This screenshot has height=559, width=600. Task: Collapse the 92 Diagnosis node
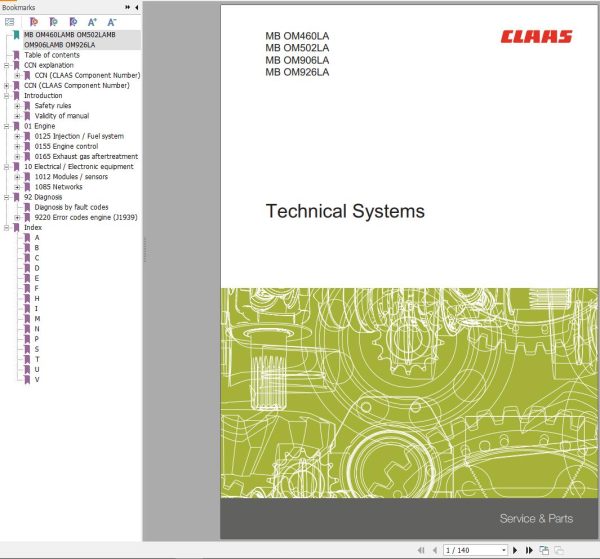(x=6, y=197)
